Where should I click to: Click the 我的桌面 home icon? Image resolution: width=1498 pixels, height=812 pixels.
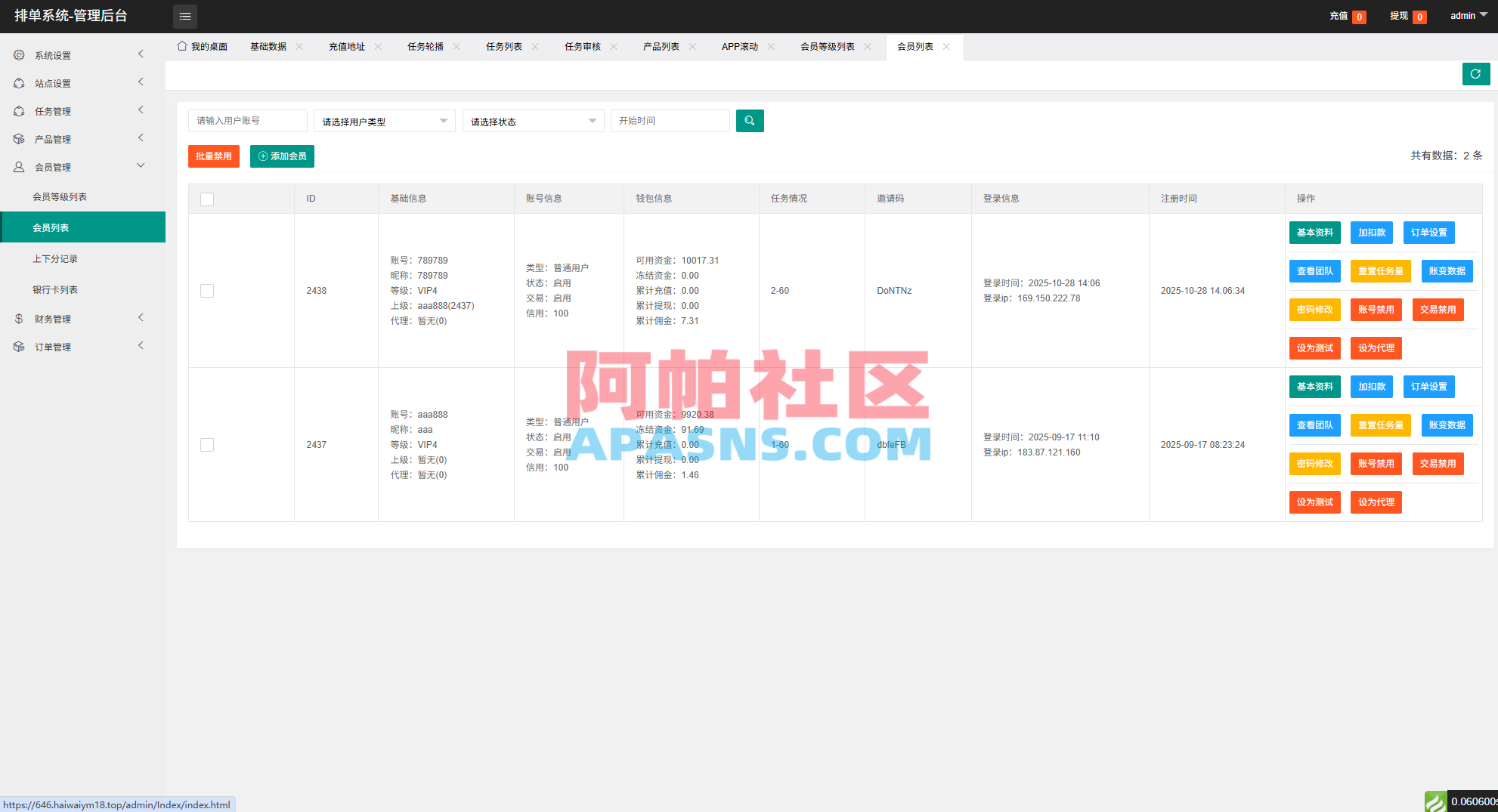(x=181, y=45)
